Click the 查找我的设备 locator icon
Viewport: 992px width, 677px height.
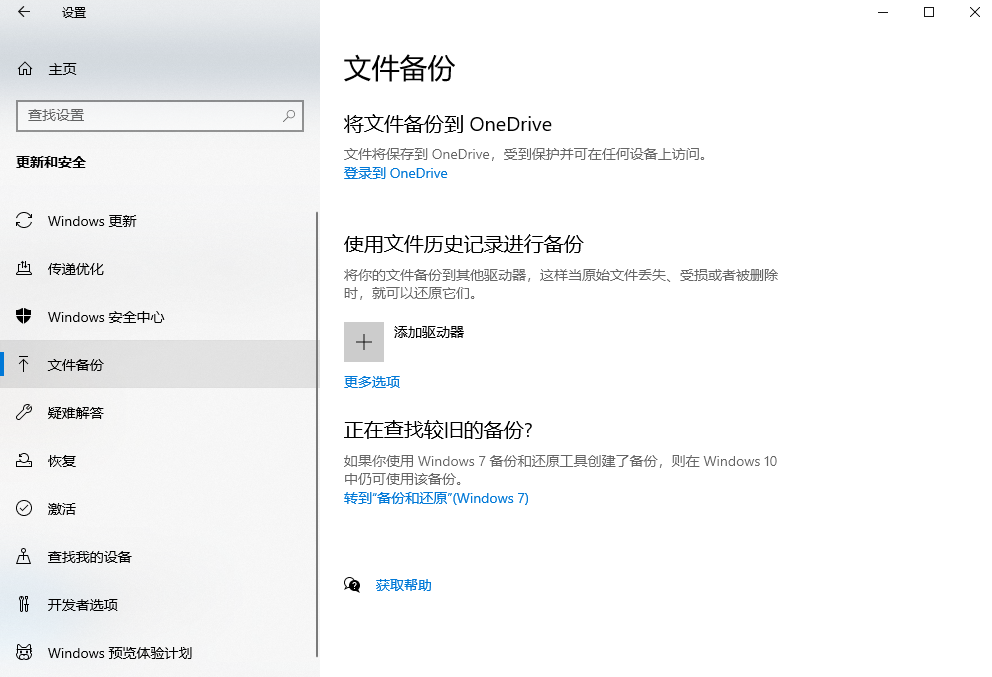24,556
